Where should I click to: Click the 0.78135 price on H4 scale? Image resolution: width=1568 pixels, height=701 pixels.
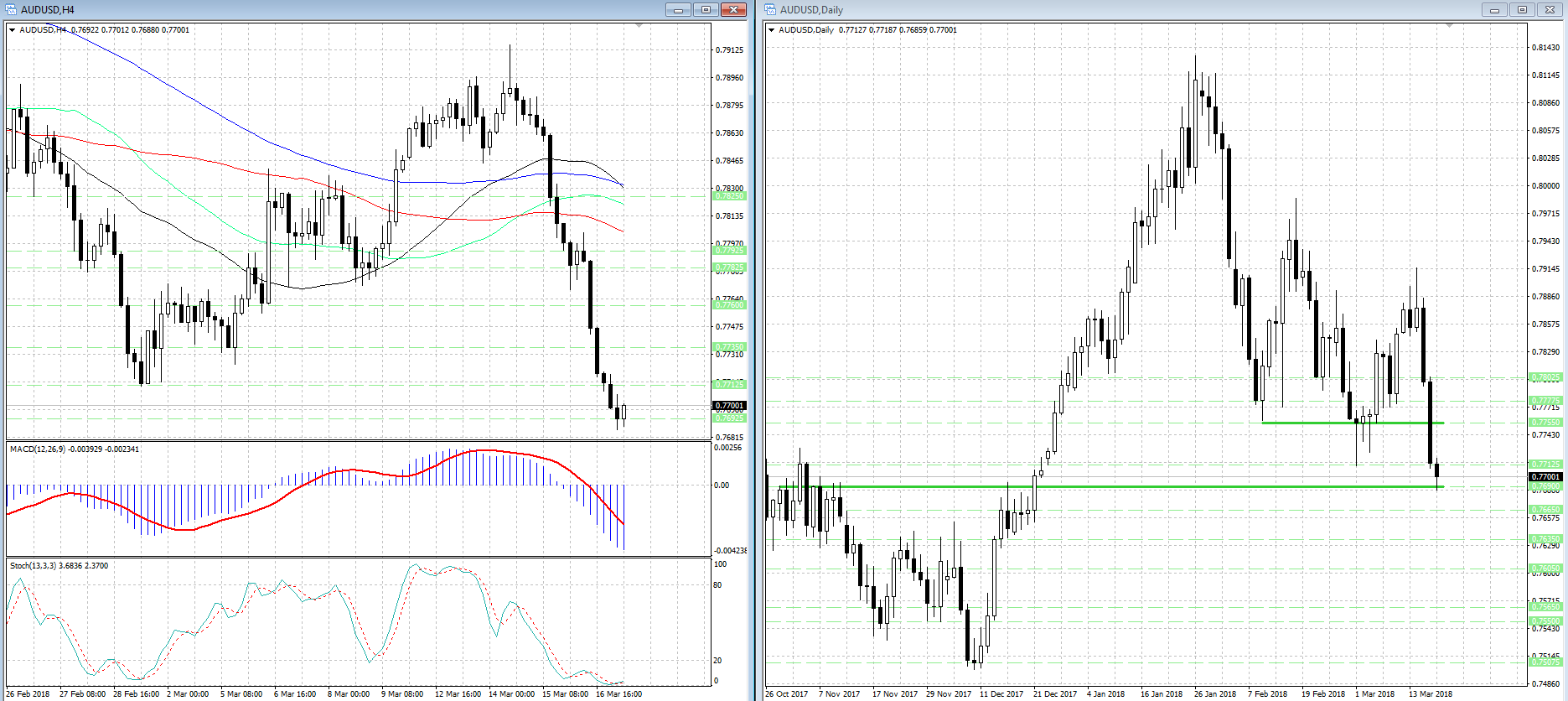(729, 216)
